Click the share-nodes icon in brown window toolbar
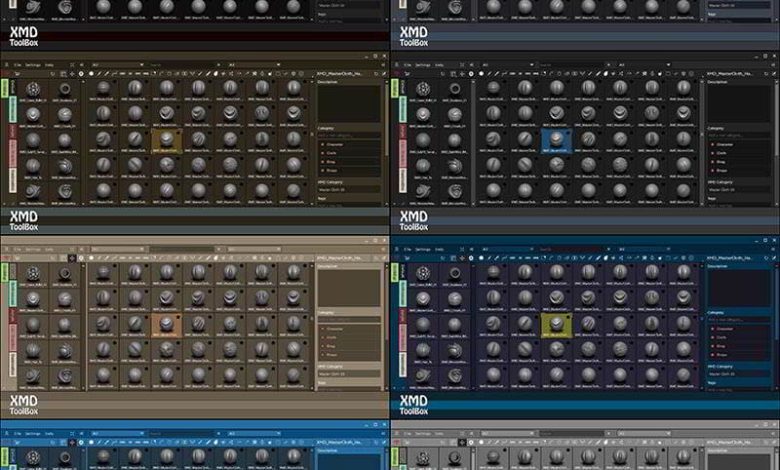Viewport: 780px width, 470px height. pyautogui.click(x=231, y=74)
